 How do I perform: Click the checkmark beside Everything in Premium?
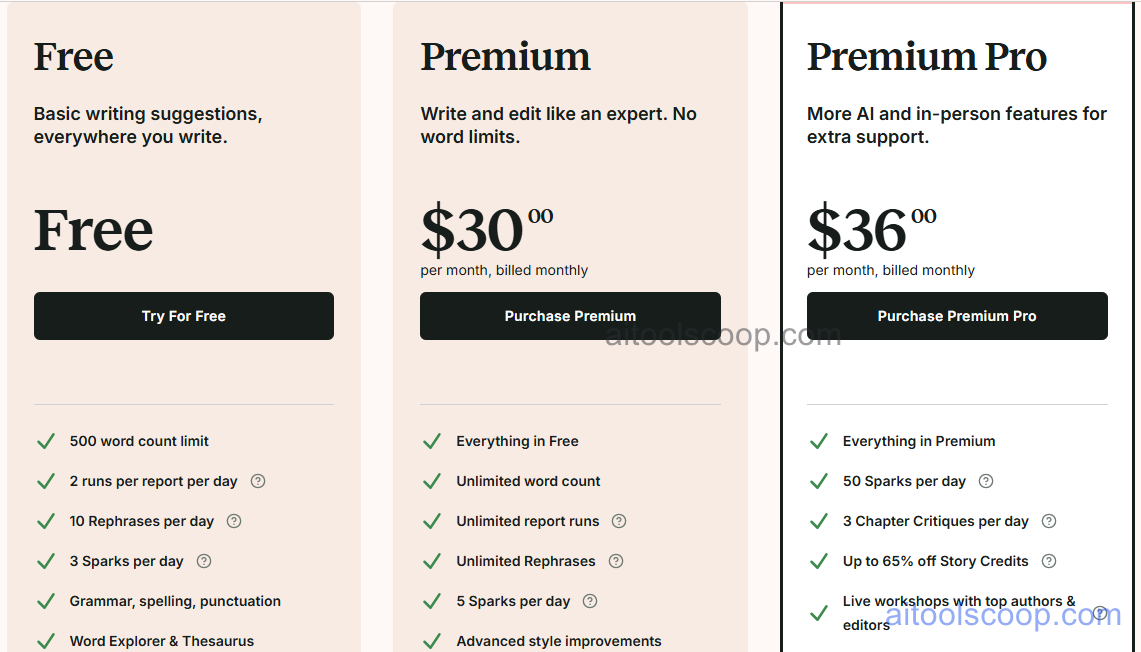[x=819, y=441]
